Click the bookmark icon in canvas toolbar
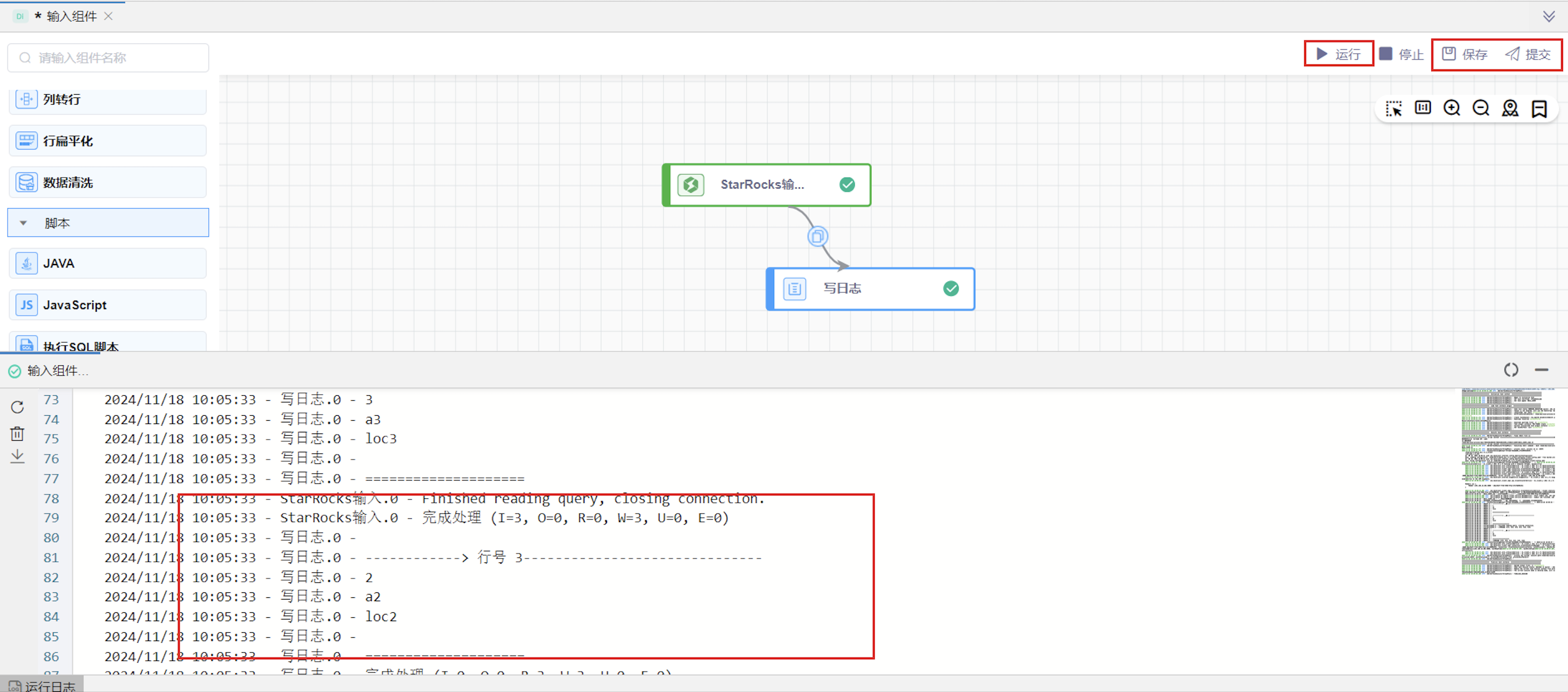The image size is (1568, 692). (x=1539, y=109)
